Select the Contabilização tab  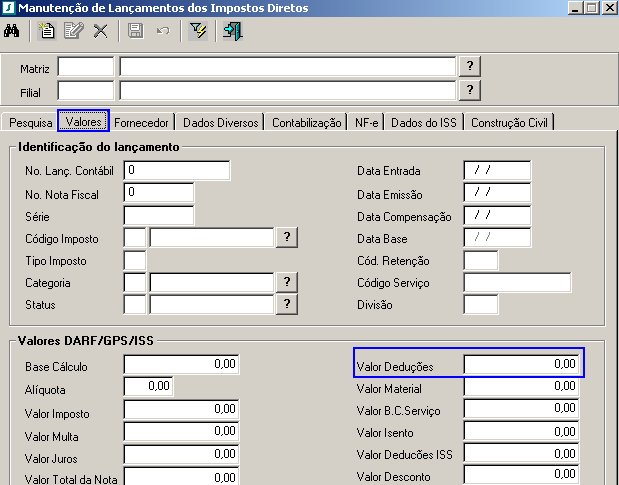click(306, 123)
